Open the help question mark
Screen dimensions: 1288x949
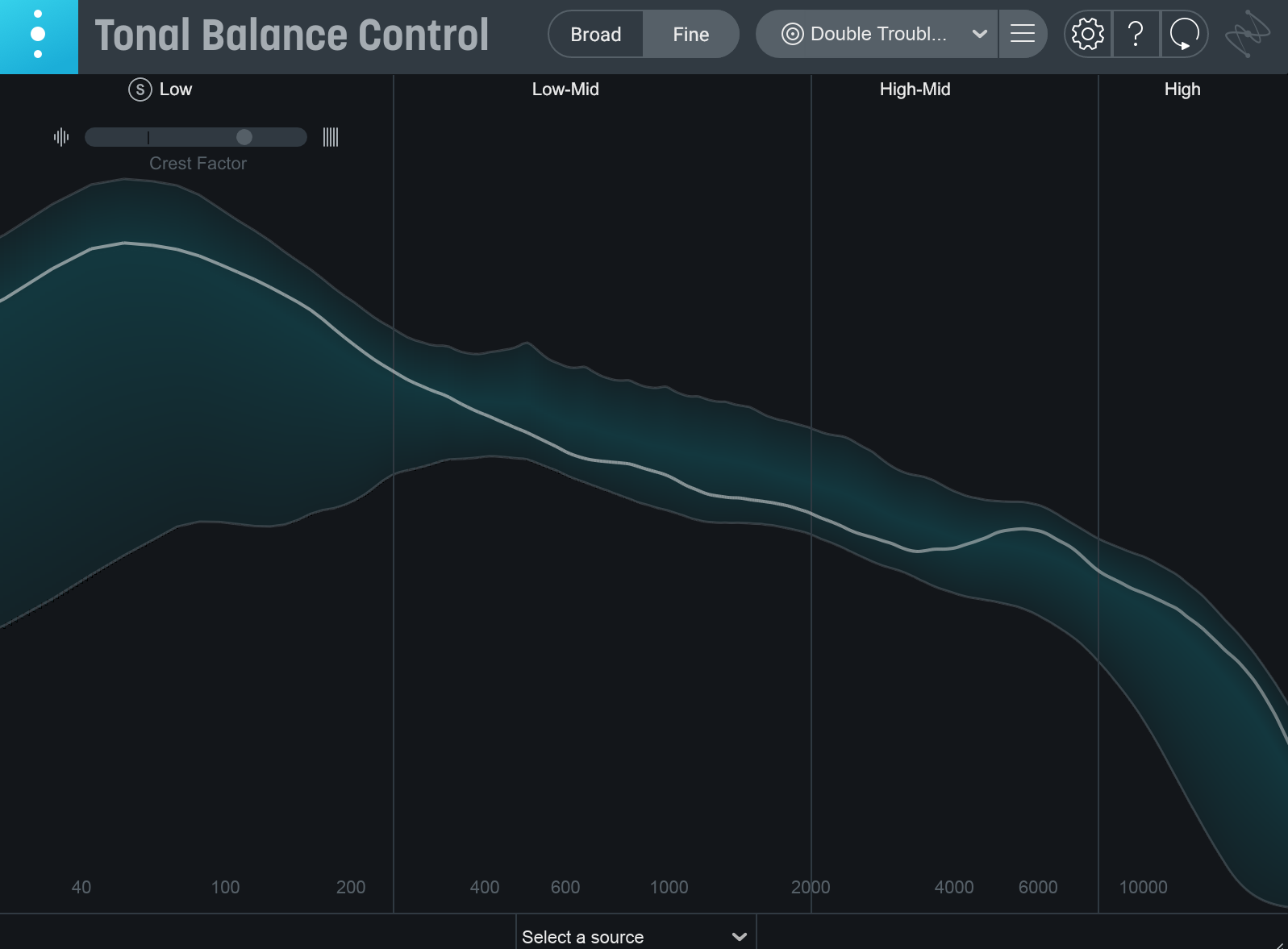coord(1136,34)
